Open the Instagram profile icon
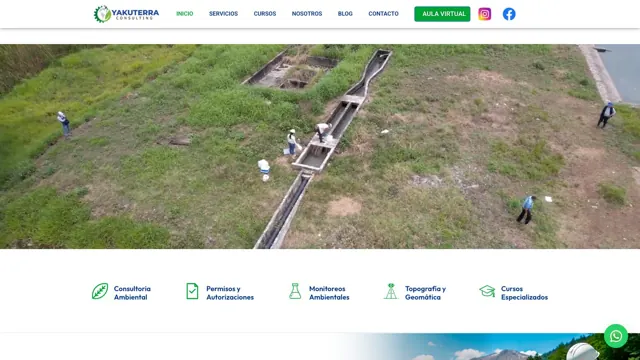Image resolution: width=640 pixels, height=360 pixels. (x=484, y=14)
